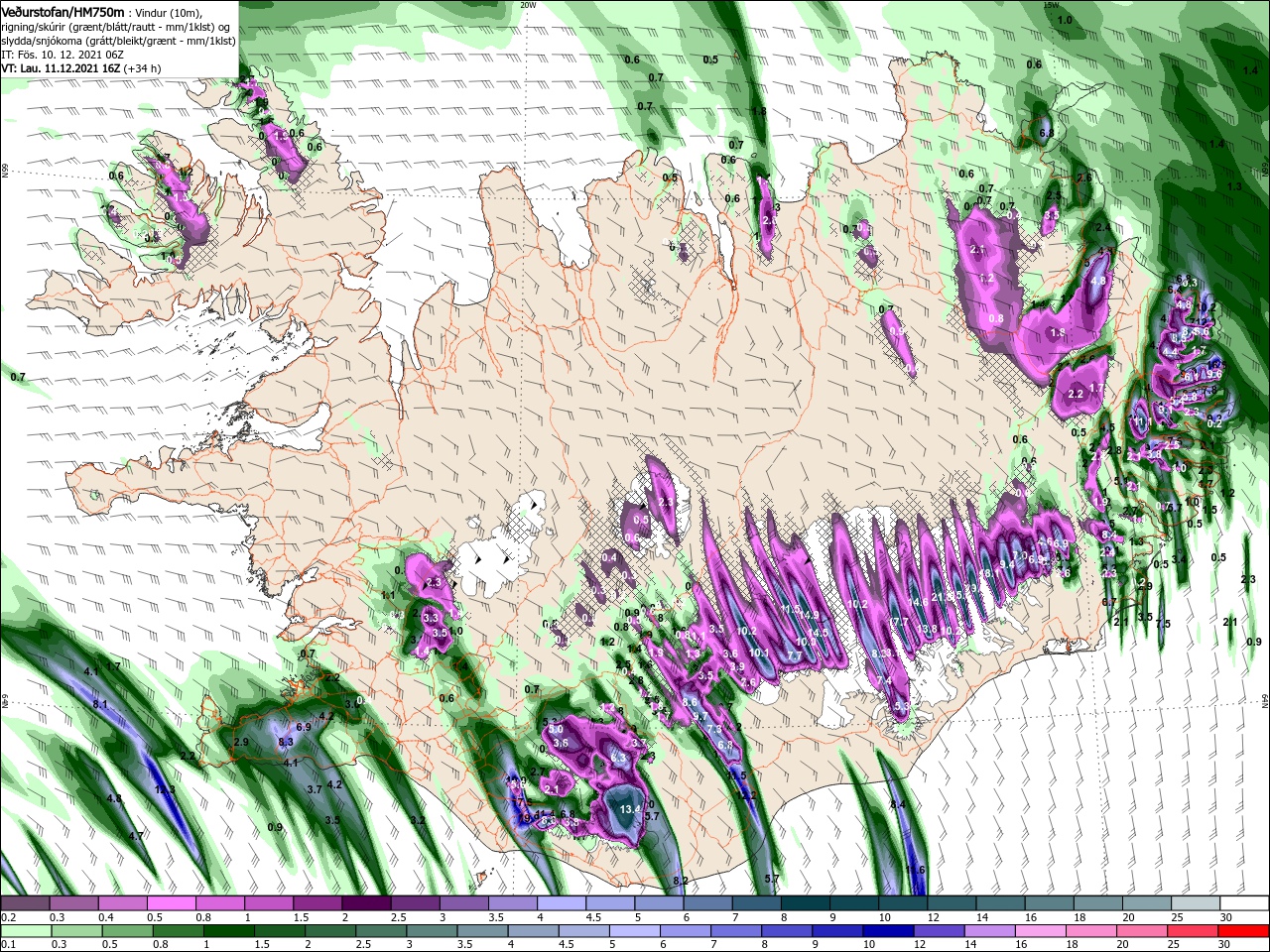Pick the bottom-row blue-grey swatch at 4
The width and height of the screenshot is (1270, 952).
coord(533,931)
